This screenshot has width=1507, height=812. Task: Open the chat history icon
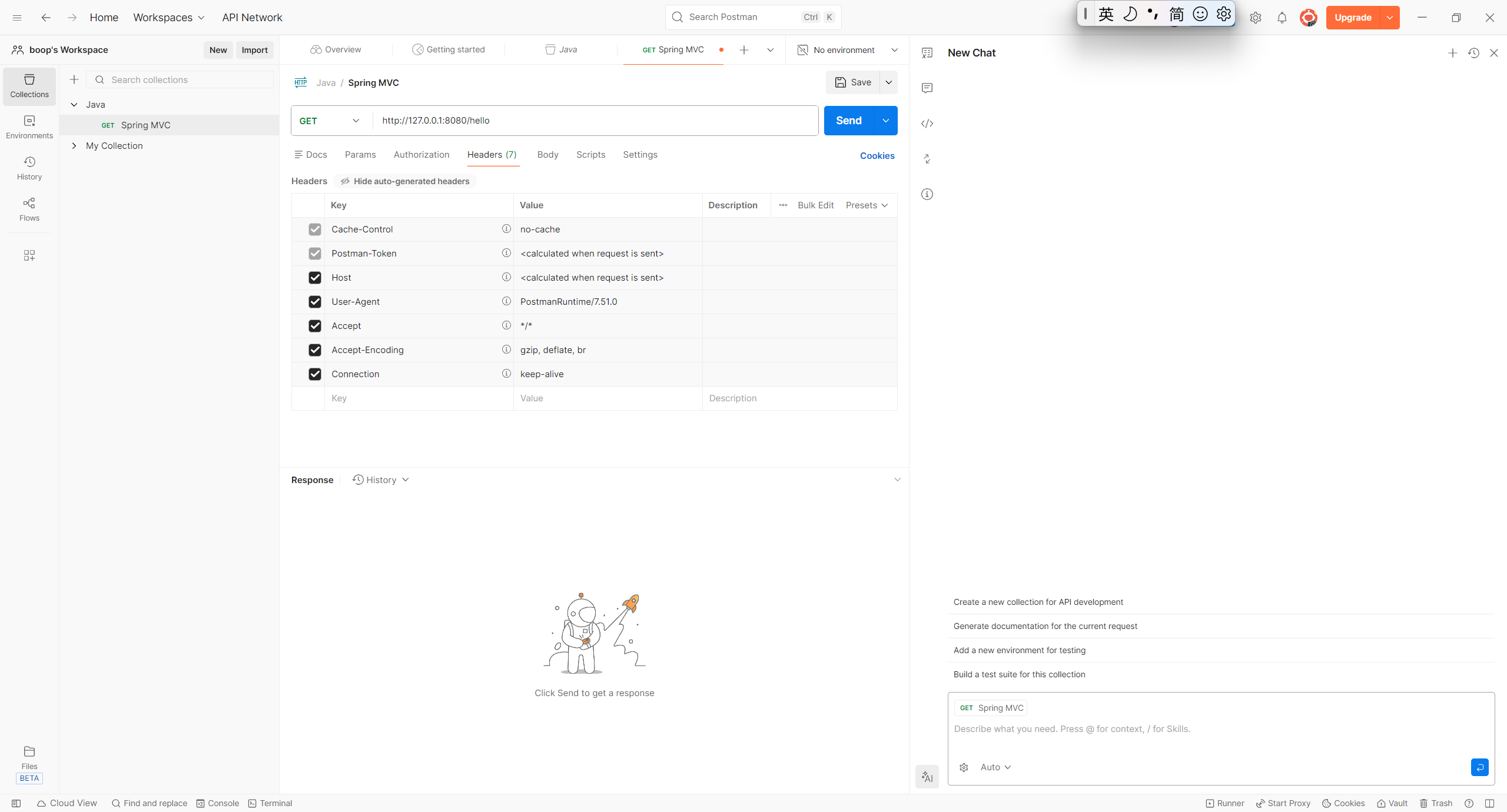[1473, 53]
